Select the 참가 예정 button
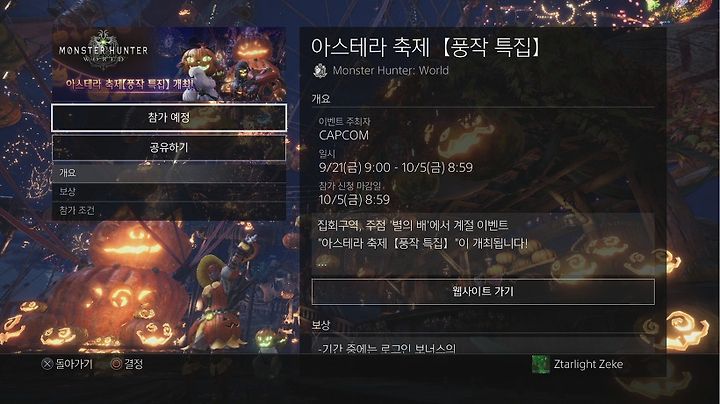Viewport: 720px width, 404px height. 169,118
